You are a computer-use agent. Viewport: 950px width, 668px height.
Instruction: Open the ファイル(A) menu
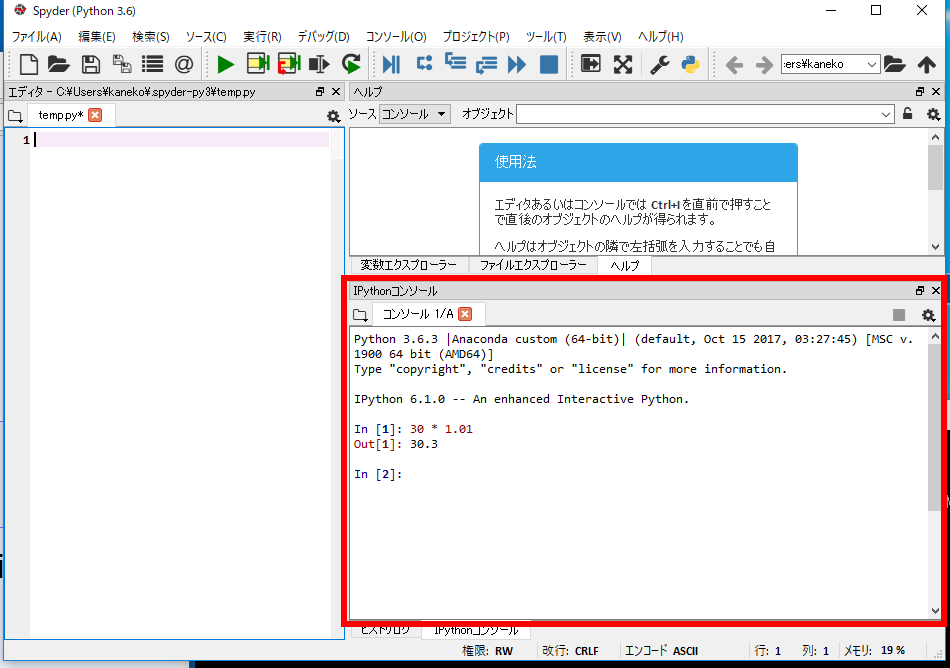(x=37, y=37)
